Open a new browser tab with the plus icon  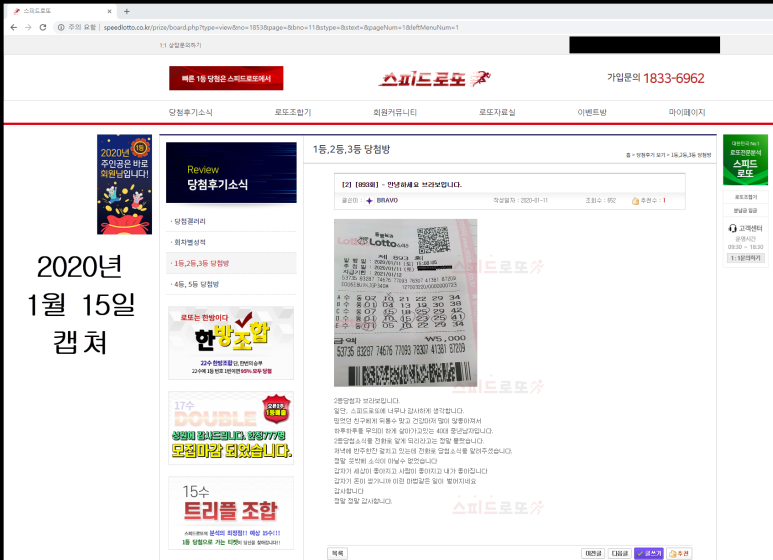click(x=127, y=11)
